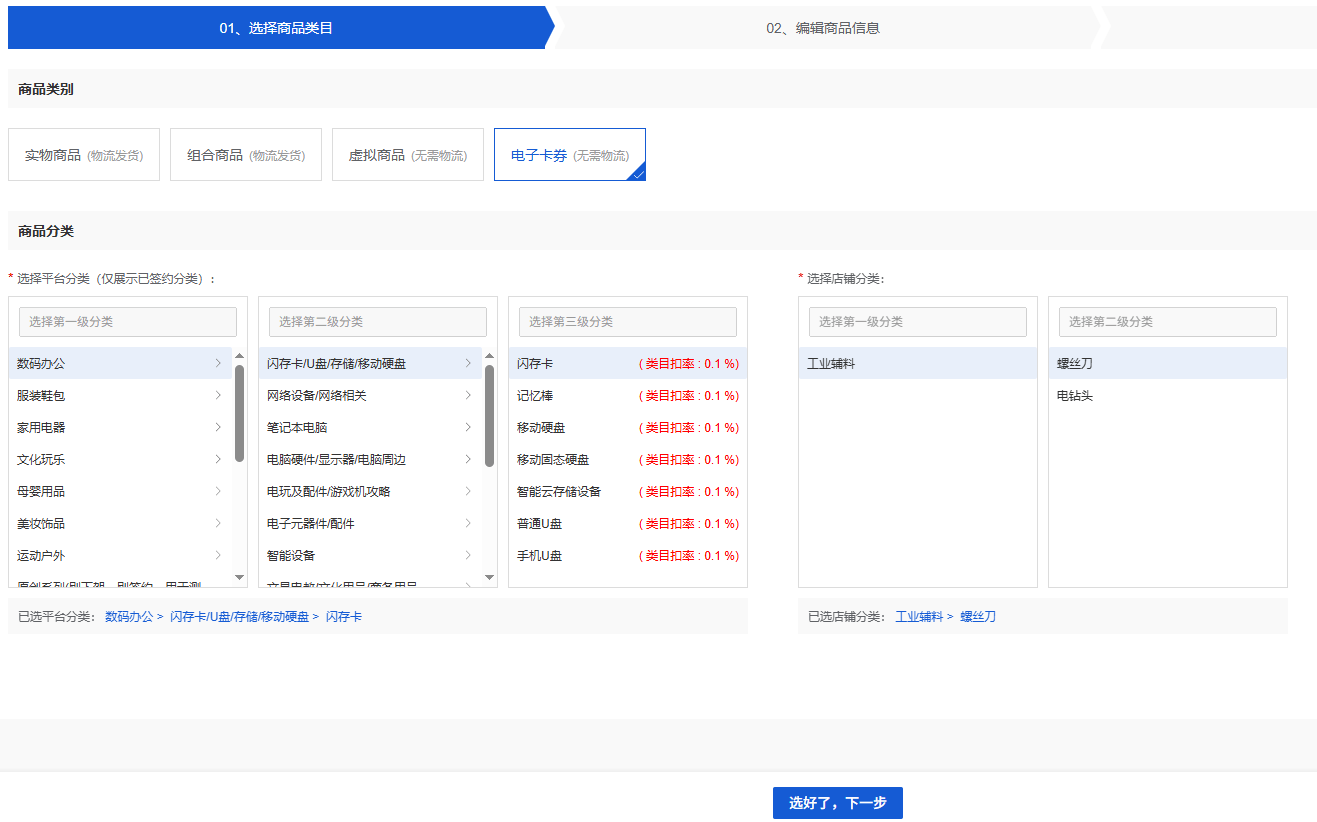Viewport: 1317px width, 822px height.
Task: Open 数码办公 link in selected platform path
Action: (129, 617)
